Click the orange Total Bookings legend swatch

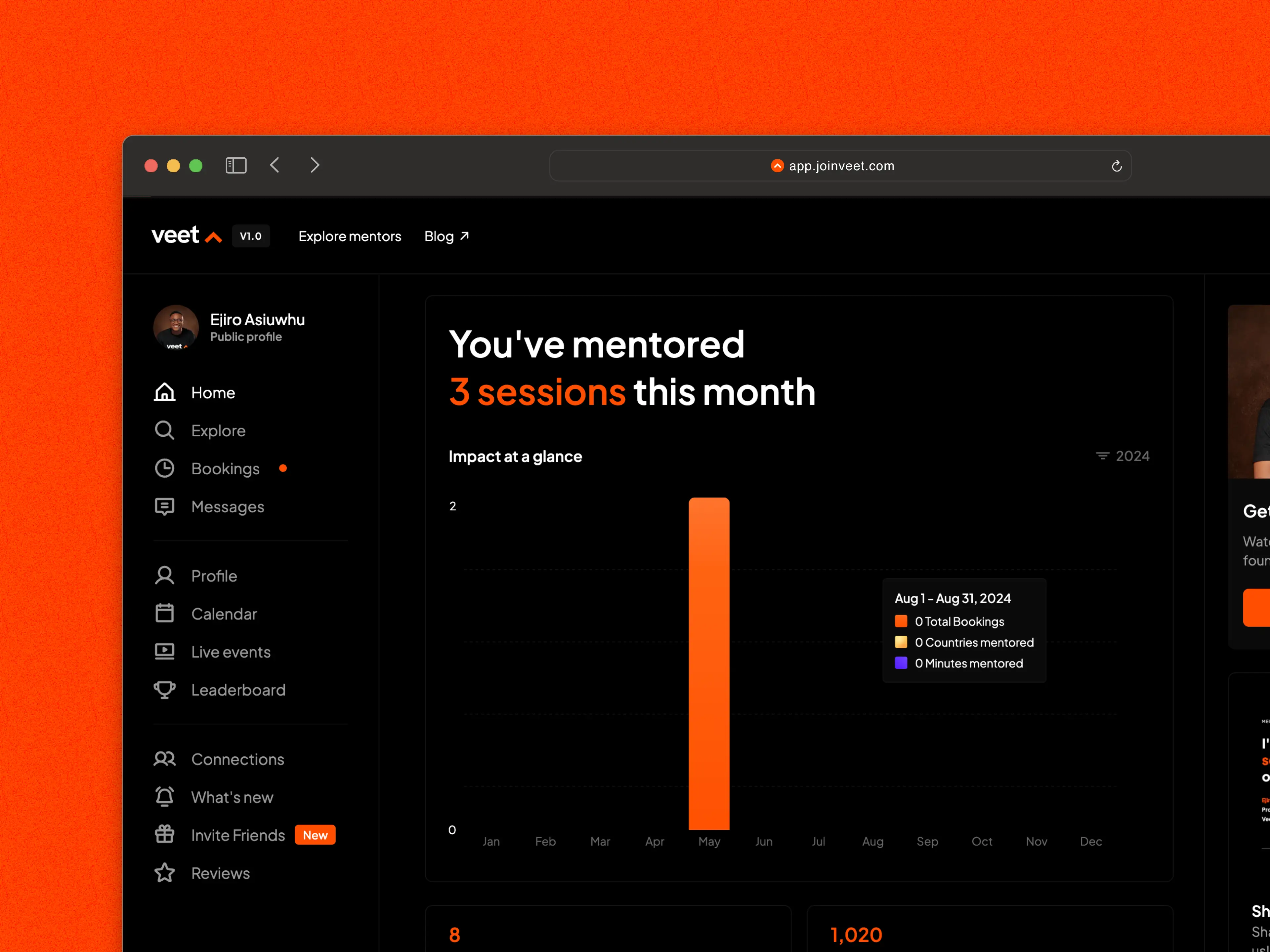[x=901, y=621]
